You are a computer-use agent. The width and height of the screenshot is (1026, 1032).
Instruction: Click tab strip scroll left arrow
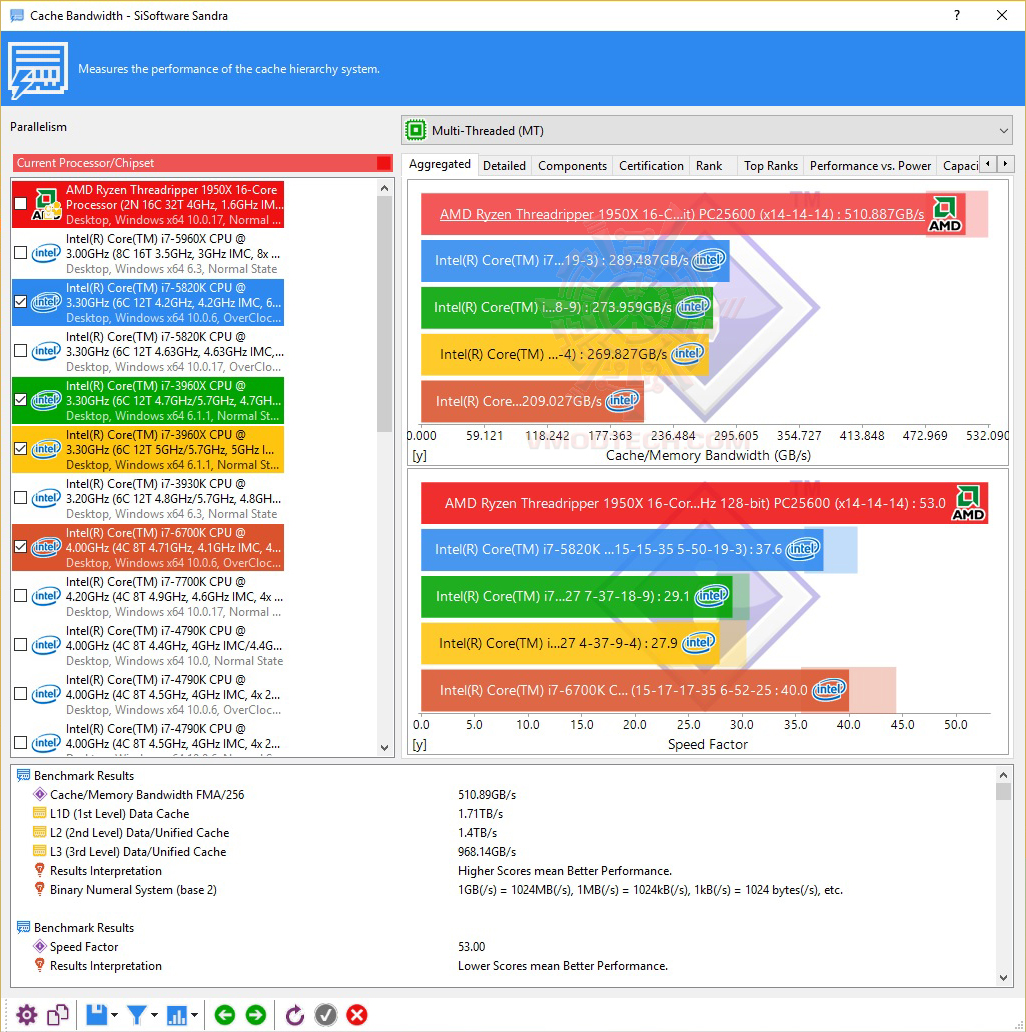[988, 164]
